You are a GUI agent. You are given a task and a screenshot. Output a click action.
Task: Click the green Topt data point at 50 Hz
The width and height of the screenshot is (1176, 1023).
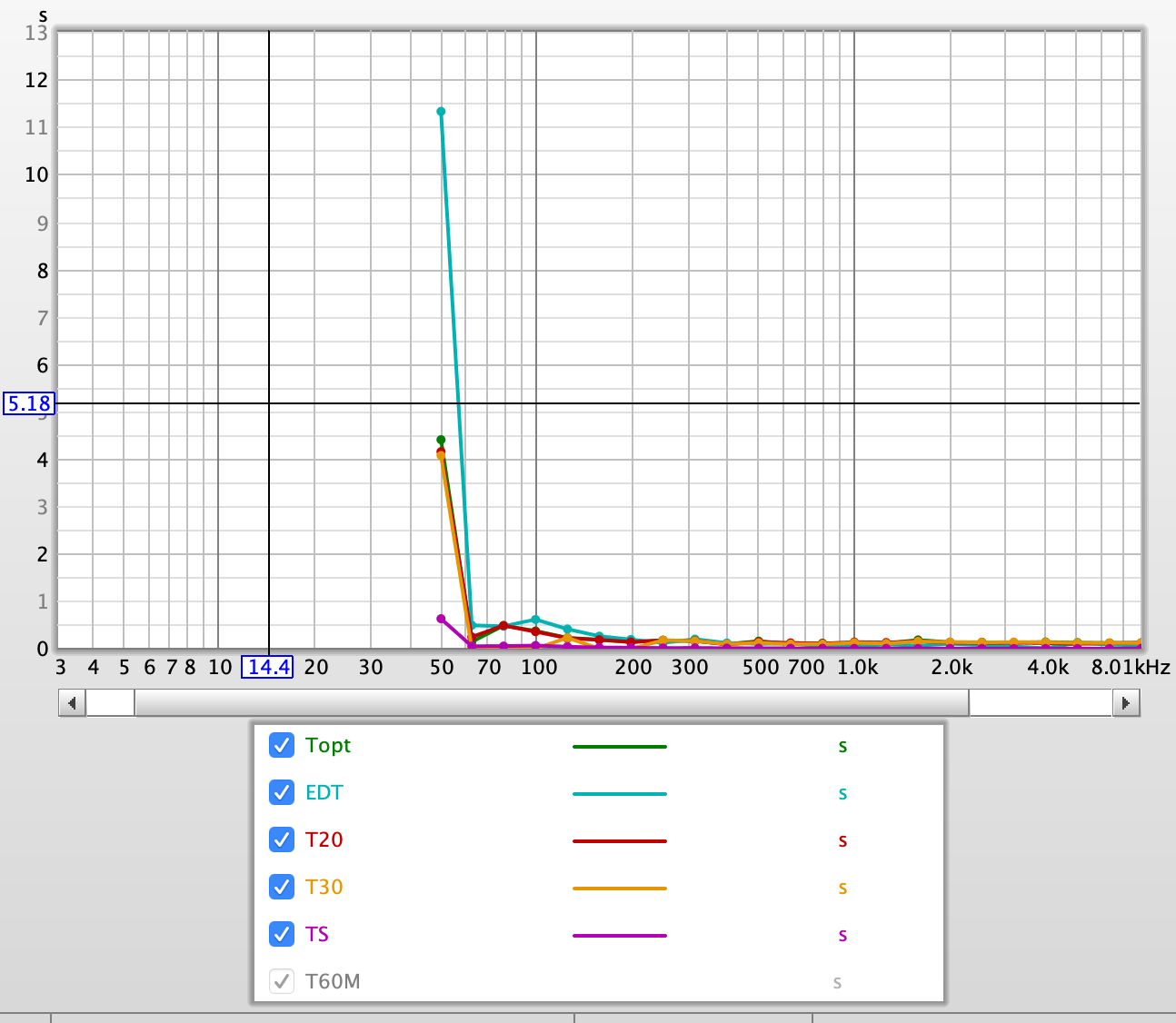[x=441, y=440]
